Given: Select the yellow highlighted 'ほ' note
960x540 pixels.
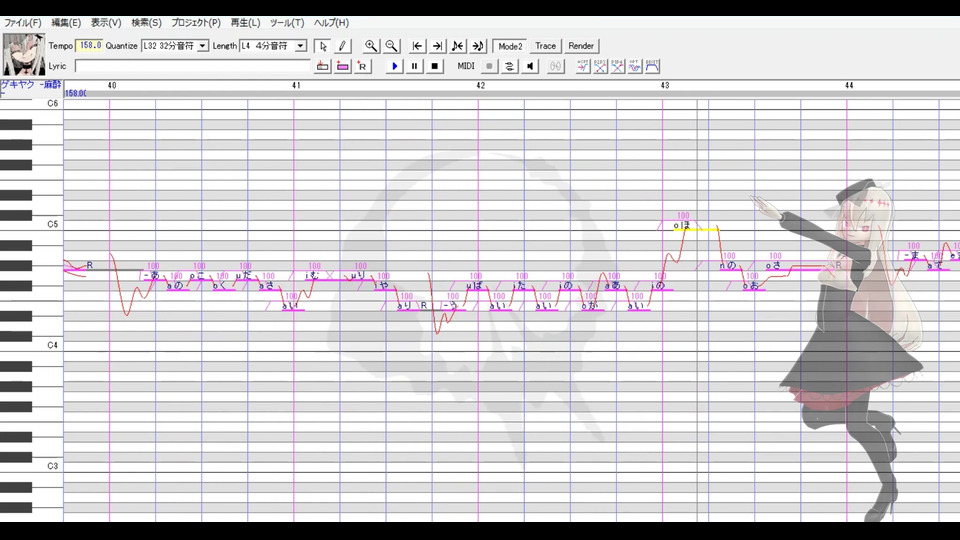Looking at the screenshot, I should tap(695, 228).
